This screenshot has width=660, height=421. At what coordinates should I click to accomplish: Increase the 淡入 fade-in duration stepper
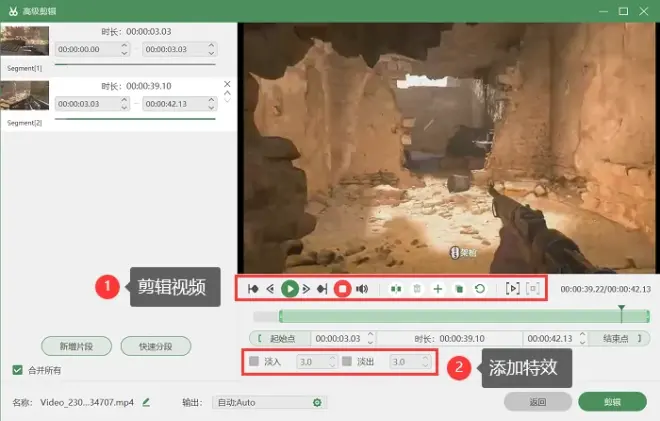tap(332, 358)
